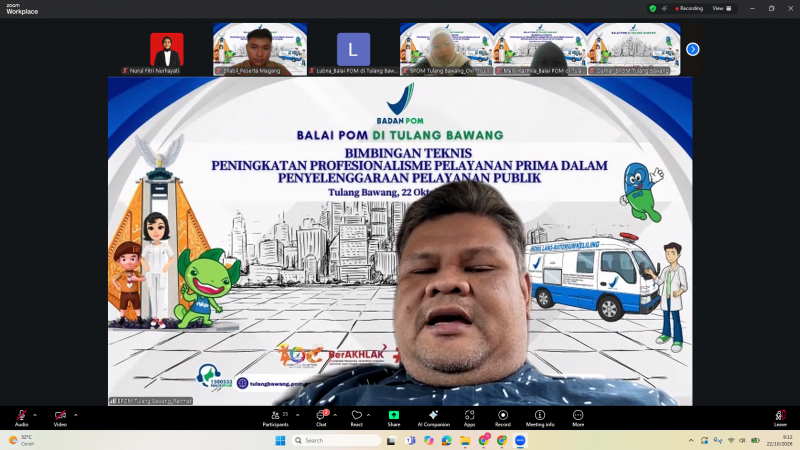Image resolution: width=800 pixels, height=450 pixels.
Task: Select Nabil_Peserta Magang's video thumbnail
Action: pyautogui.click(x=260, y=49)
